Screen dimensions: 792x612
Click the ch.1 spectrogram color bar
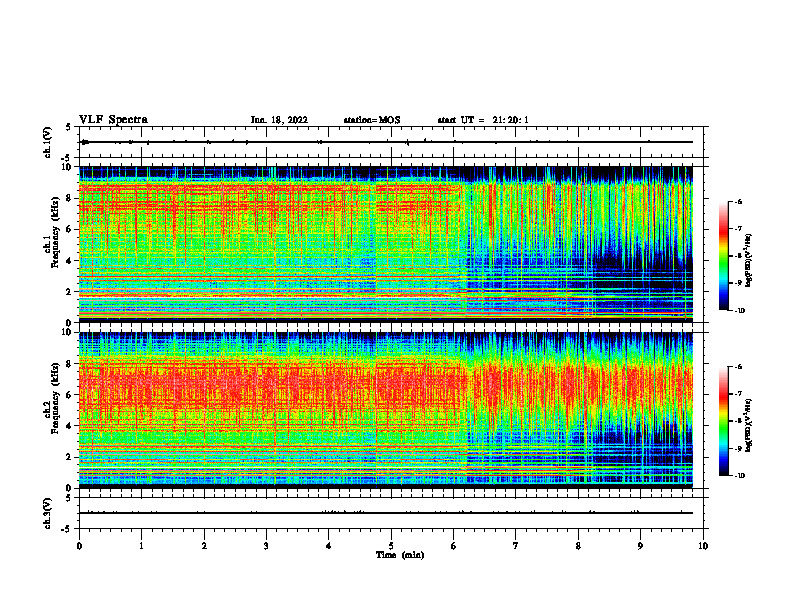point(723,256)
